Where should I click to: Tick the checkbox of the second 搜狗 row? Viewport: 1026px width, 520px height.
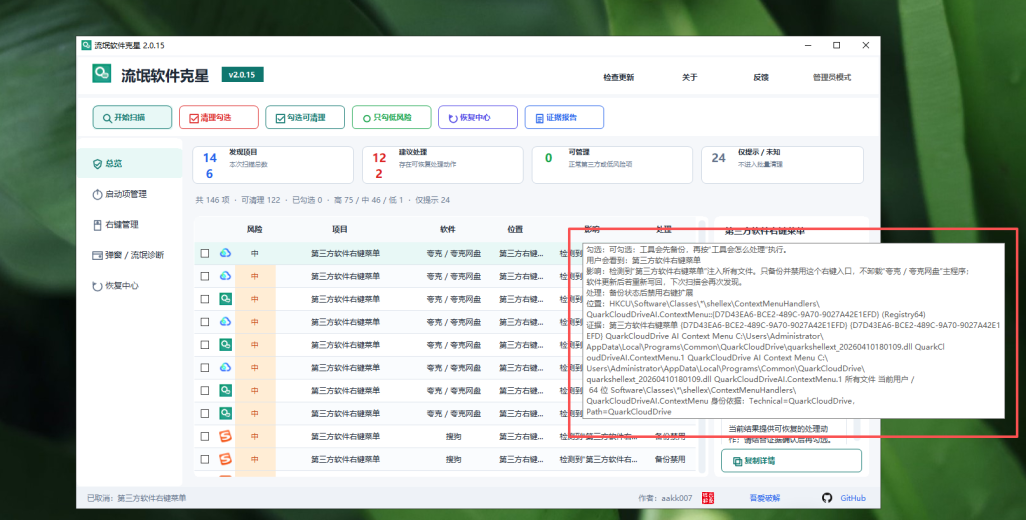coord(205,459)
